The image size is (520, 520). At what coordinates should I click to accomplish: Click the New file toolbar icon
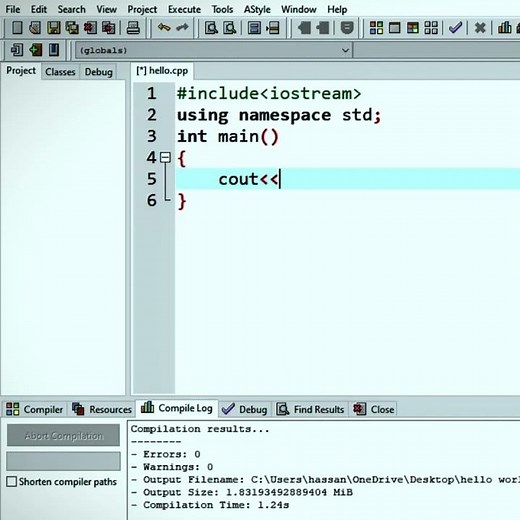point(17,28)
